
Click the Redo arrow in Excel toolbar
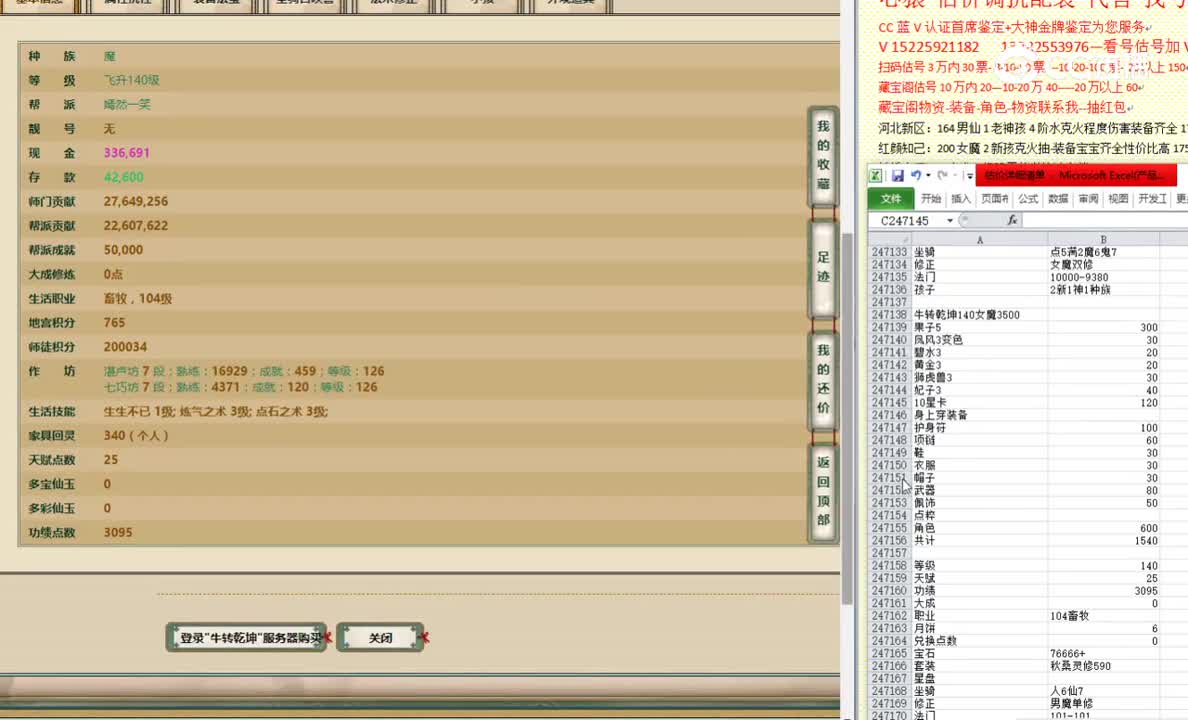[942, 176]
